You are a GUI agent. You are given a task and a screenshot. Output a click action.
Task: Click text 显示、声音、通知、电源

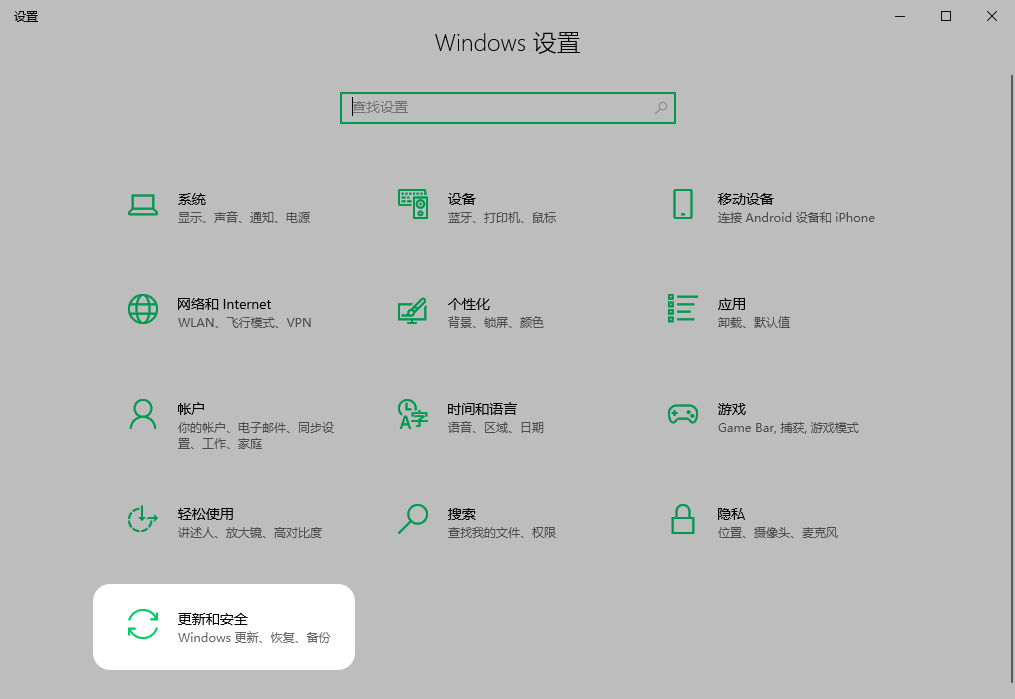pos(244,217)
